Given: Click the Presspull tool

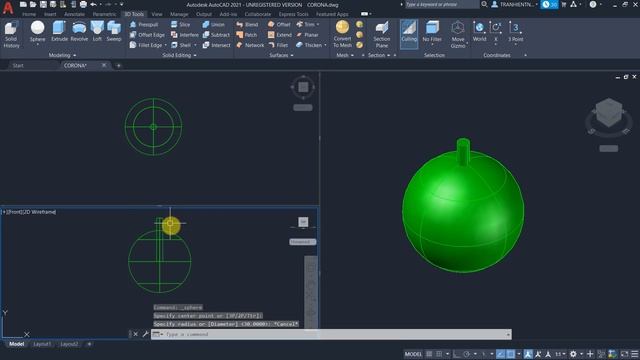Looking at the screenshot, I should [144, 24].
